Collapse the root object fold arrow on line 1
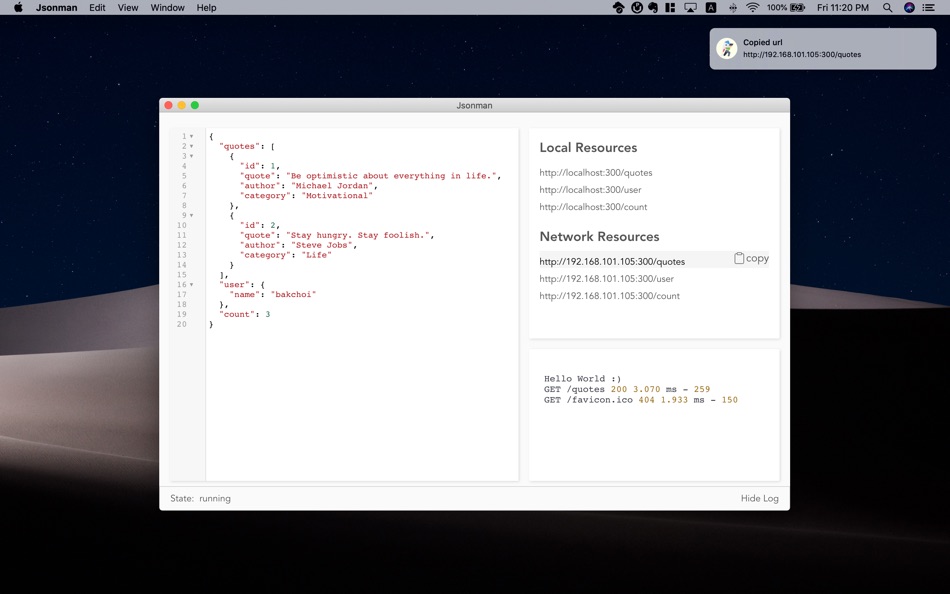The height and width of the screenshot is (594, 950). pos(192,136)
